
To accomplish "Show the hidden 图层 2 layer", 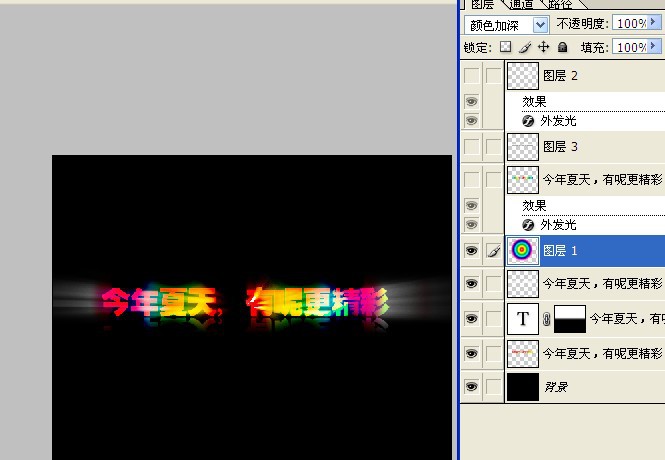I will click(x=471, y=76).
